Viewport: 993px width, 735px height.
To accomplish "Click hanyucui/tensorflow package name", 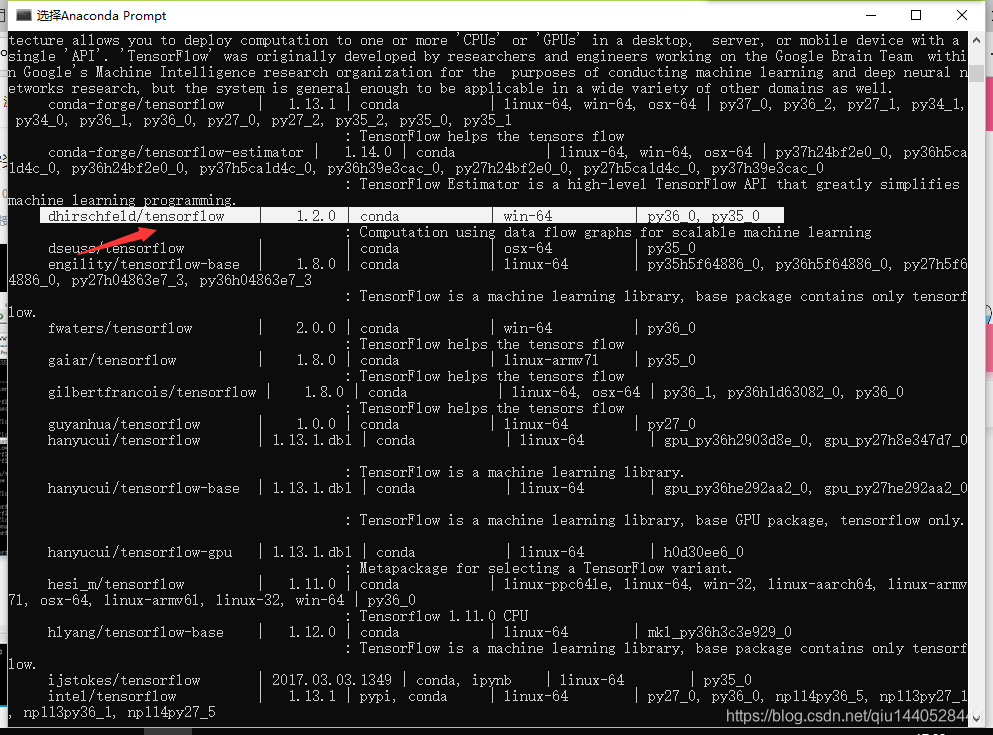I will pyautogui.click(x=124, y=440).
